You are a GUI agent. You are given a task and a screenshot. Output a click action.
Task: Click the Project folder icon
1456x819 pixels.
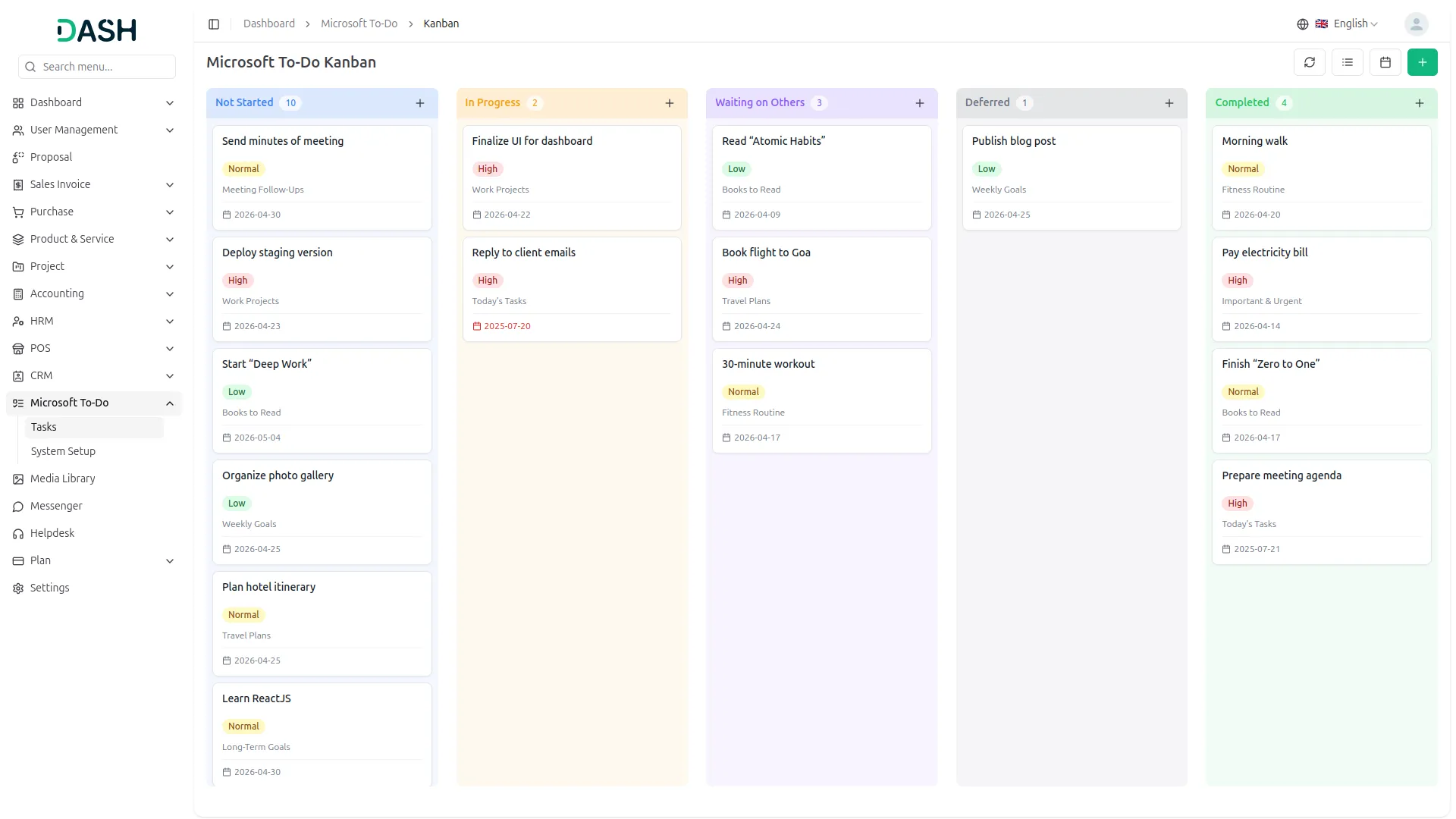tap(18, 267)
